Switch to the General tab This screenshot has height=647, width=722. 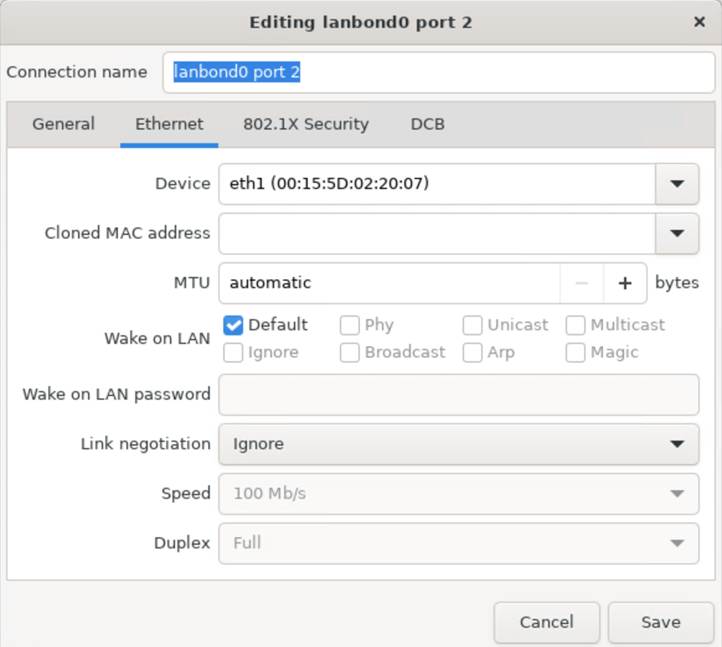pos(64,124)
